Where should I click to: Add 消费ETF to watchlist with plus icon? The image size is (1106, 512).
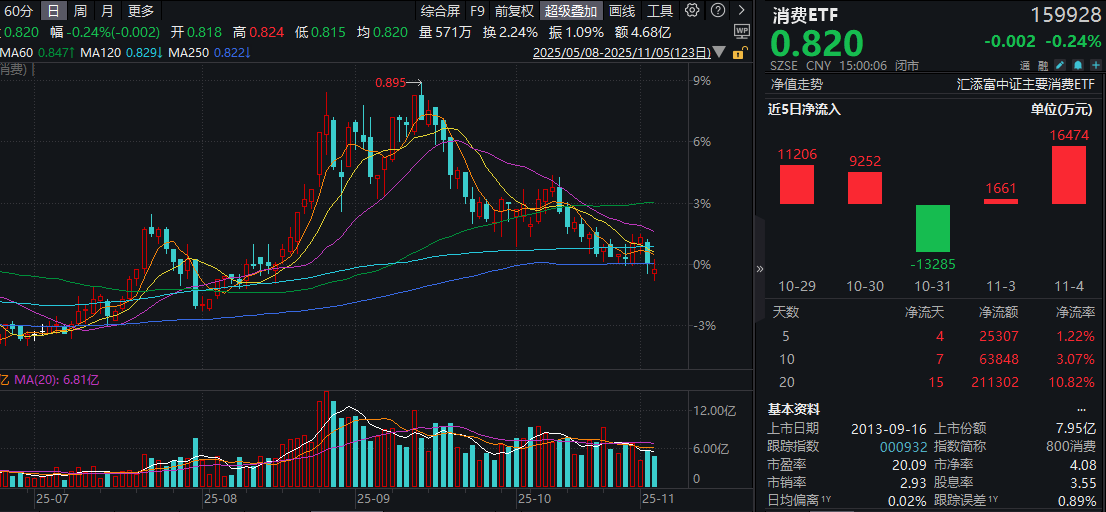click(x=1095, y=66)
